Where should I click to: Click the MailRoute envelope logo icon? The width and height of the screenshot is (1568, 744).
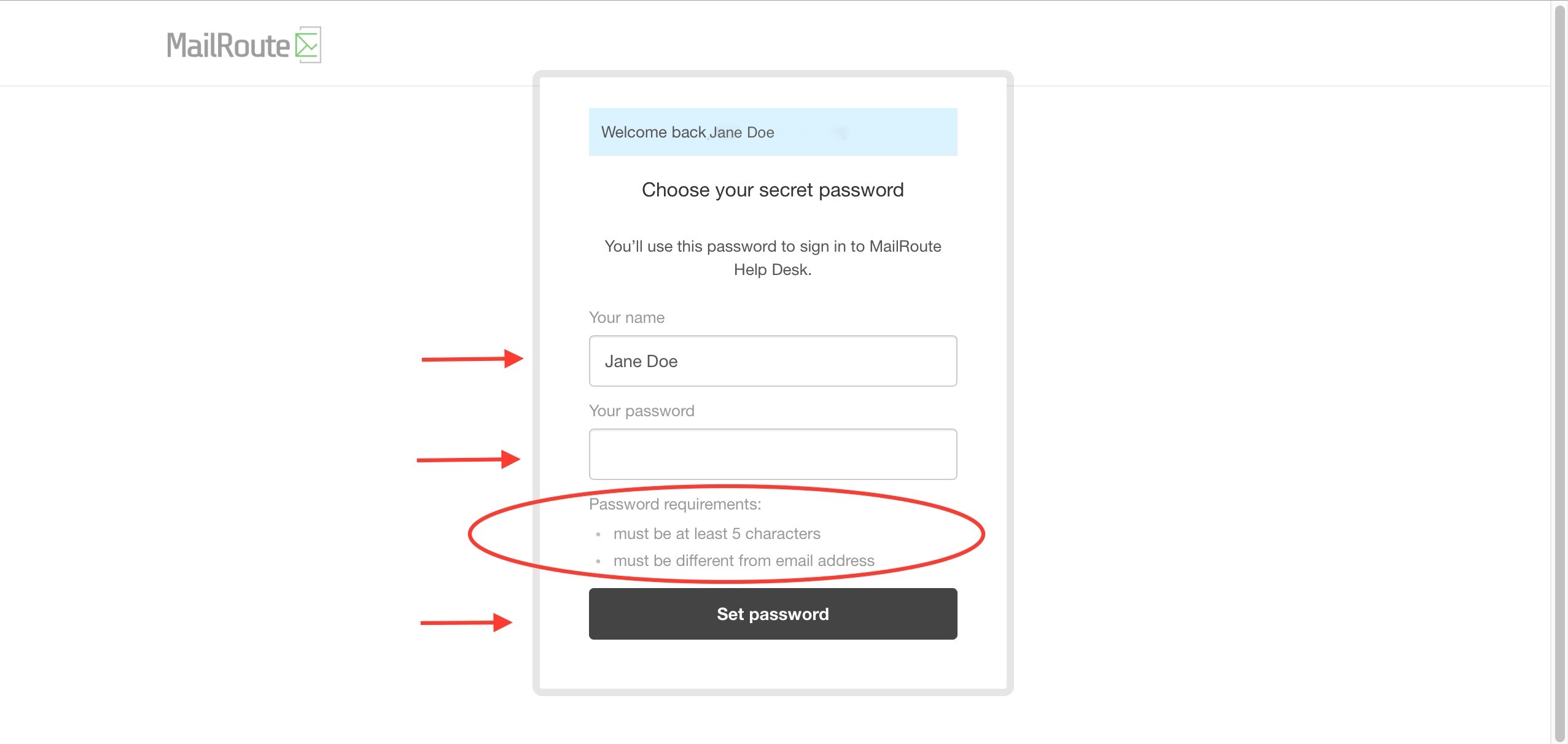(308, 45)
